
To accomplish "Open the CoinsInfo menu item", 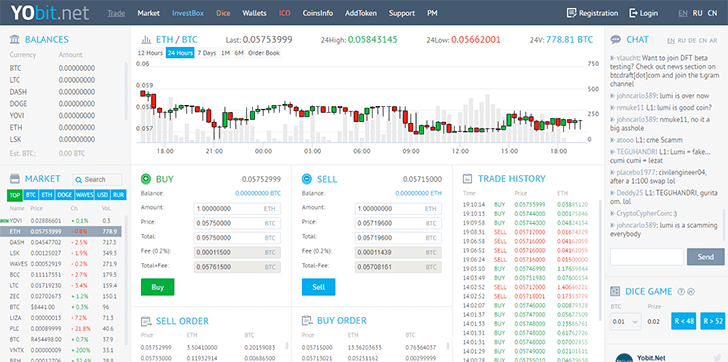I will 318,13.
